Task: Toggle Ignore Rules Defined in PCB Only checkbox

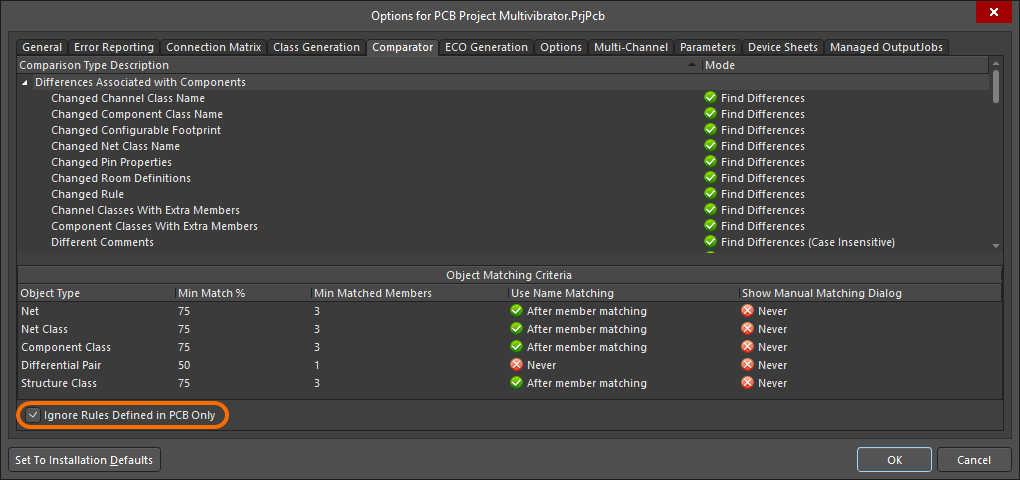Action: coord(34,415)
